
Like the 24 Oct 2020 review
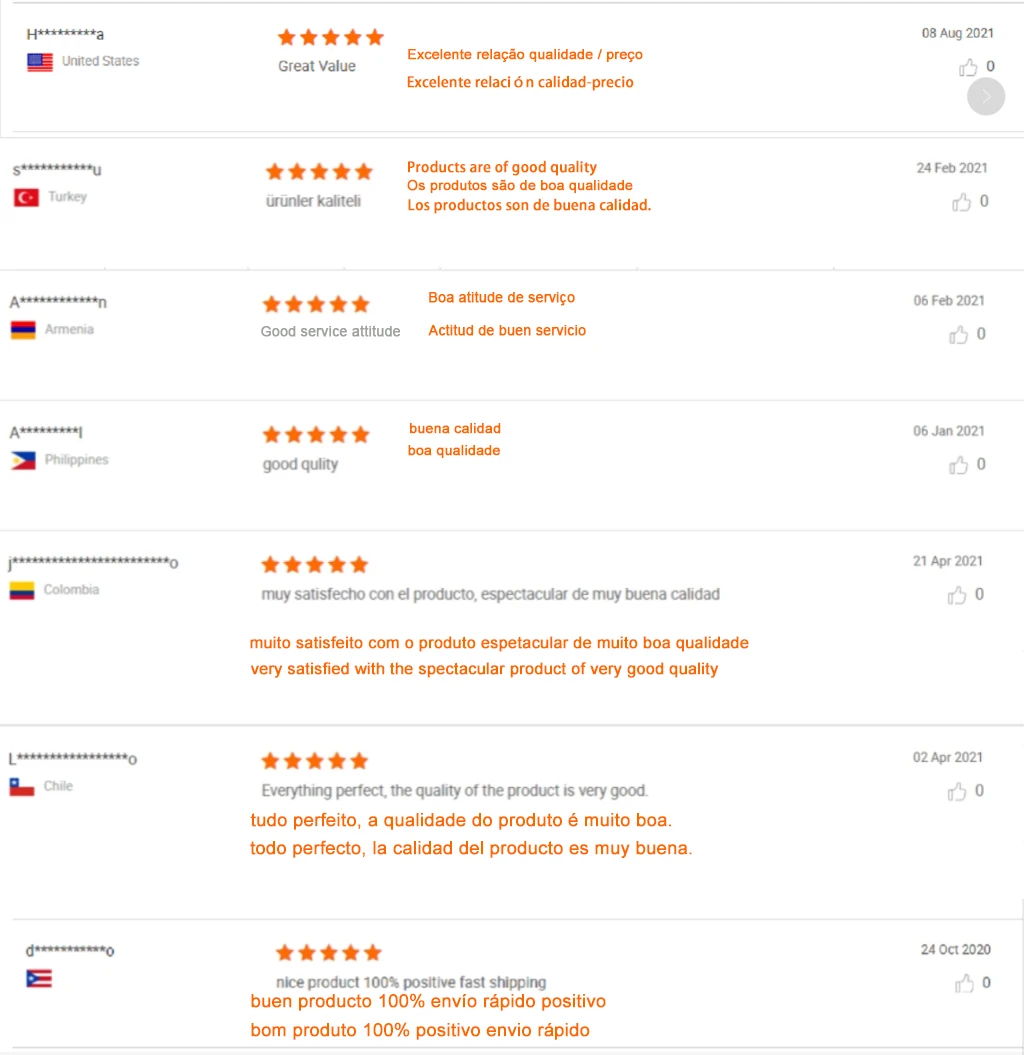(x=964, y=984)
